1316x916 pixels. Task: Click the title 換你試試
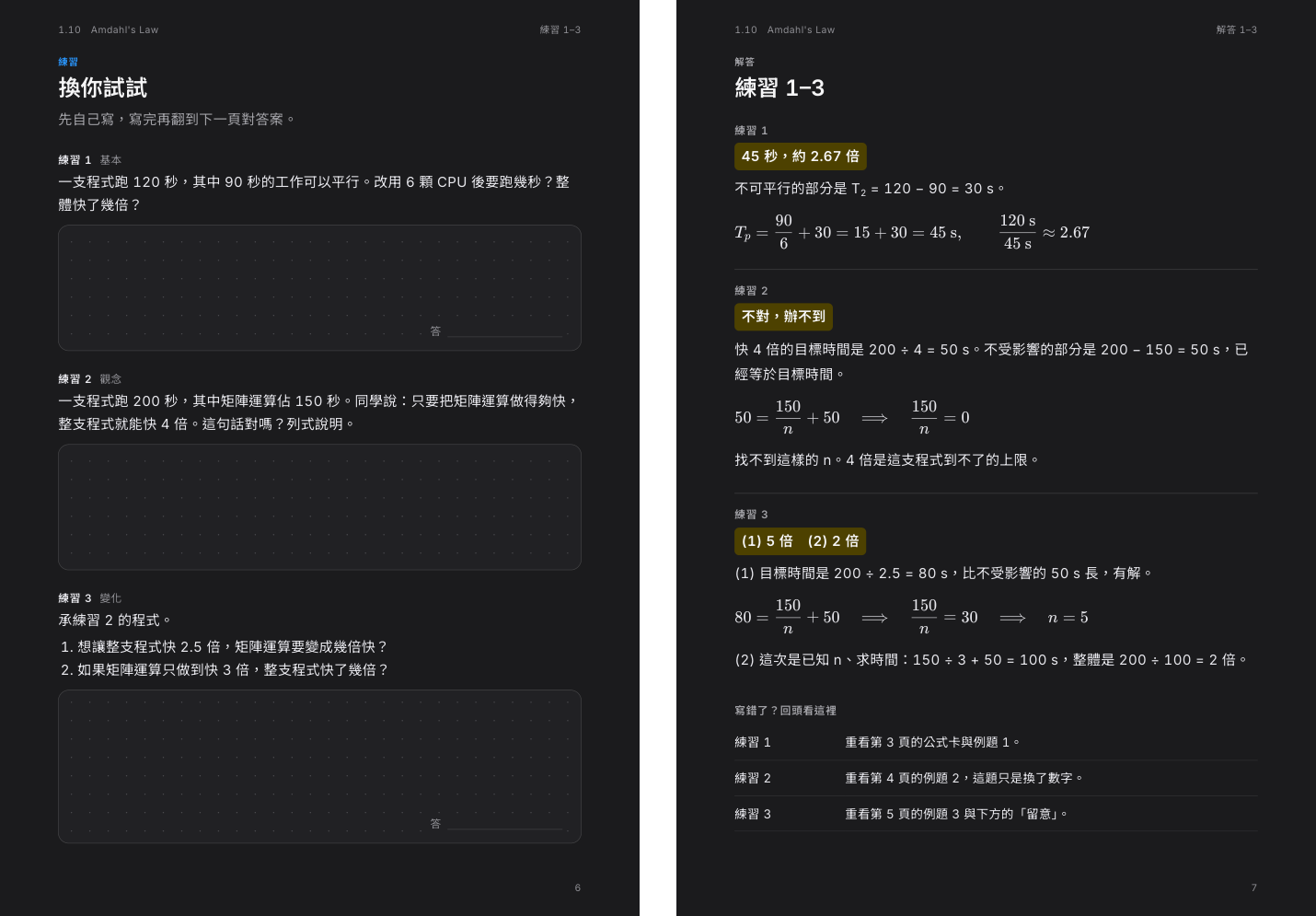tap(102, 87)
